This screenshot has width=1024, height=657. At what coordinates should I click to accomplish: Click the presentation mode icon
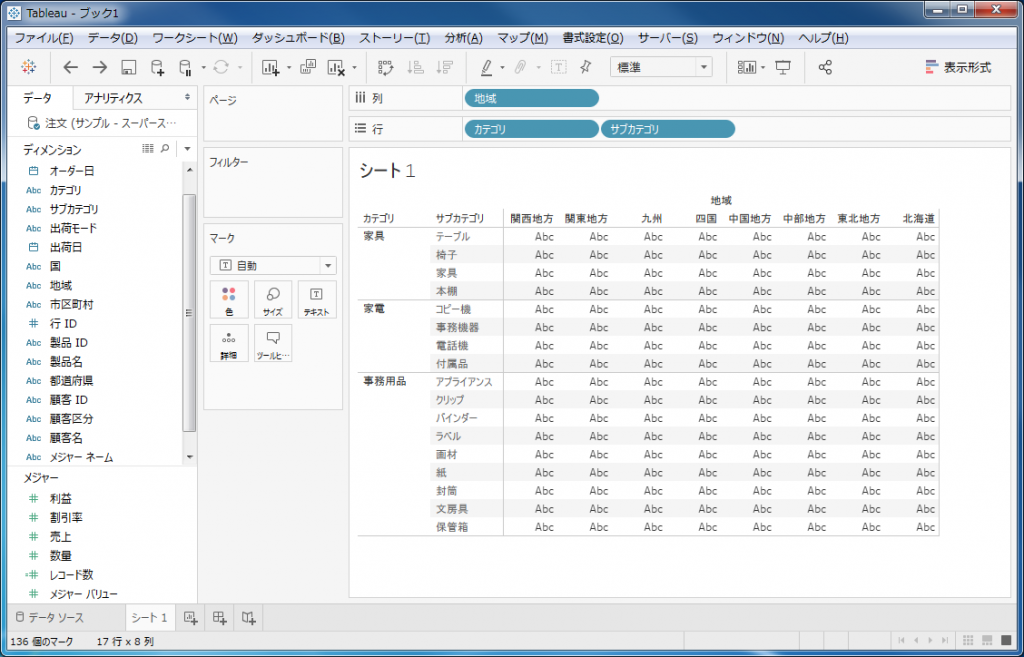[783, 67]
